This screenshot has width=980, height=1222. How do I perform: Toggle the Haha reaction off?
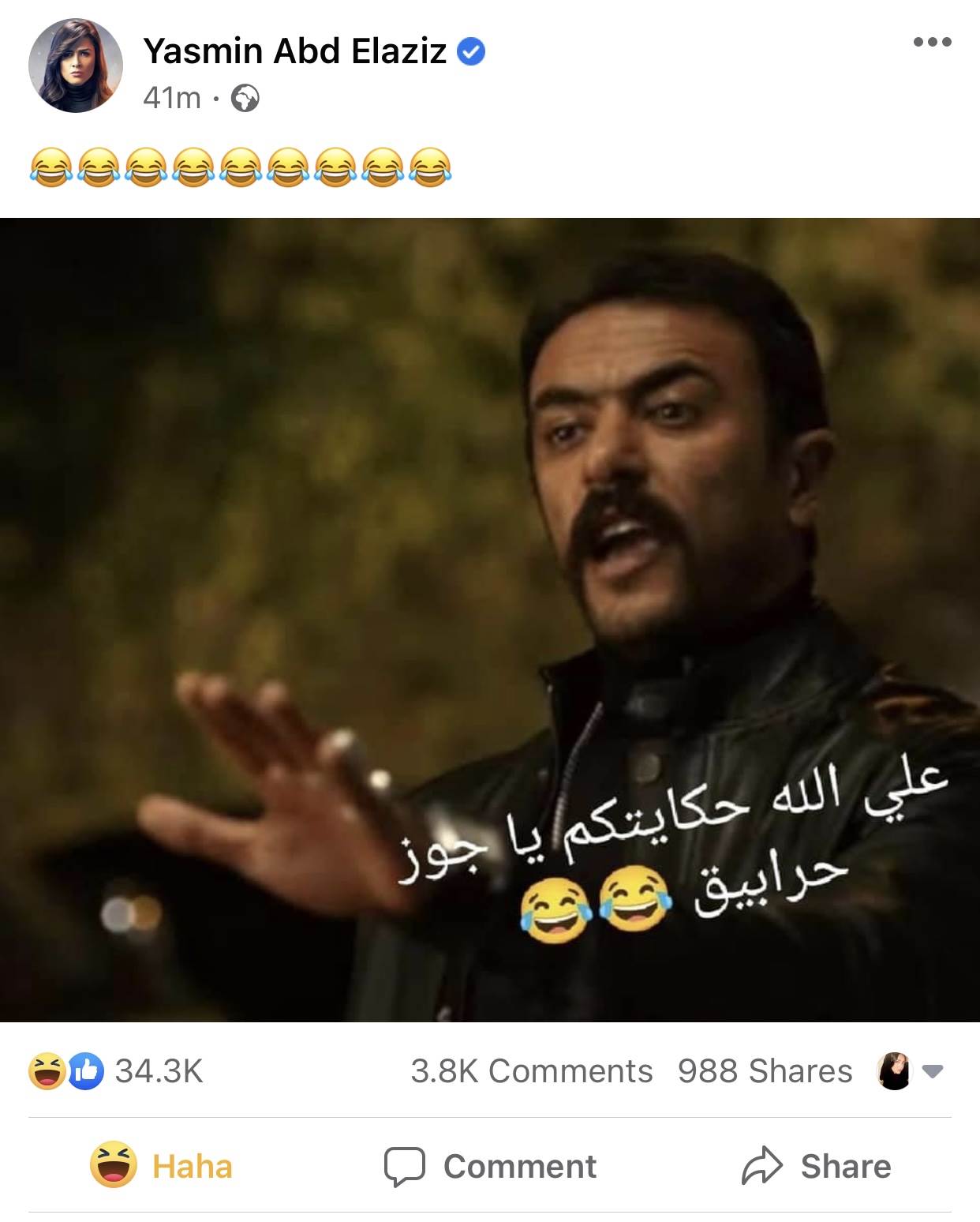point(161,1166)
